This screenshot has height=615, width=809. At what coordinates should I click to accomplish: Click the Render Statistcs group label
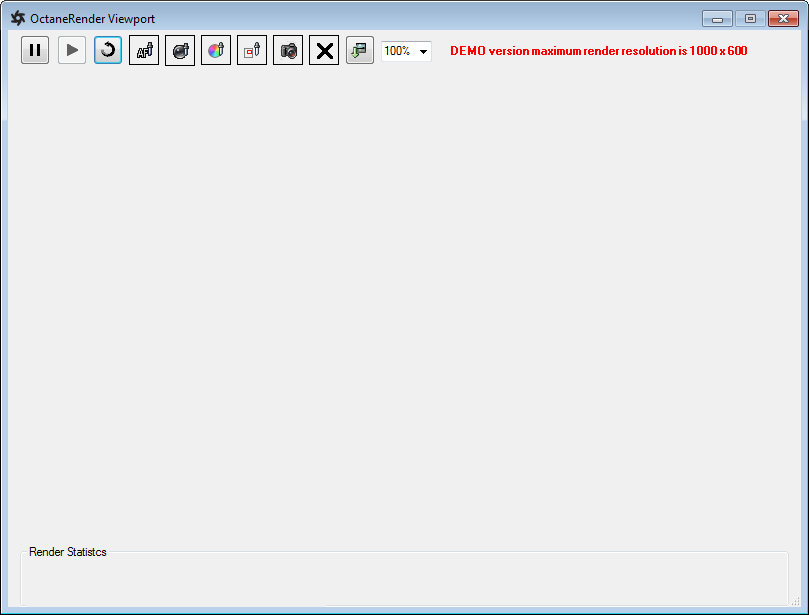coord(68,552)
